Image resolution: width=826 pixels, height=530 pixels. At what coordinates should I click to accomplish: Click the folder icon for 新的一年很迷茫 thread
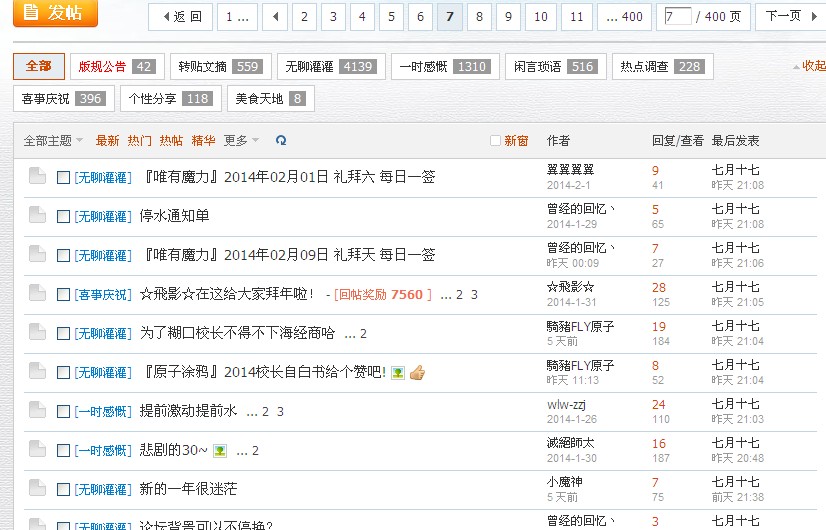click(37, 489)
